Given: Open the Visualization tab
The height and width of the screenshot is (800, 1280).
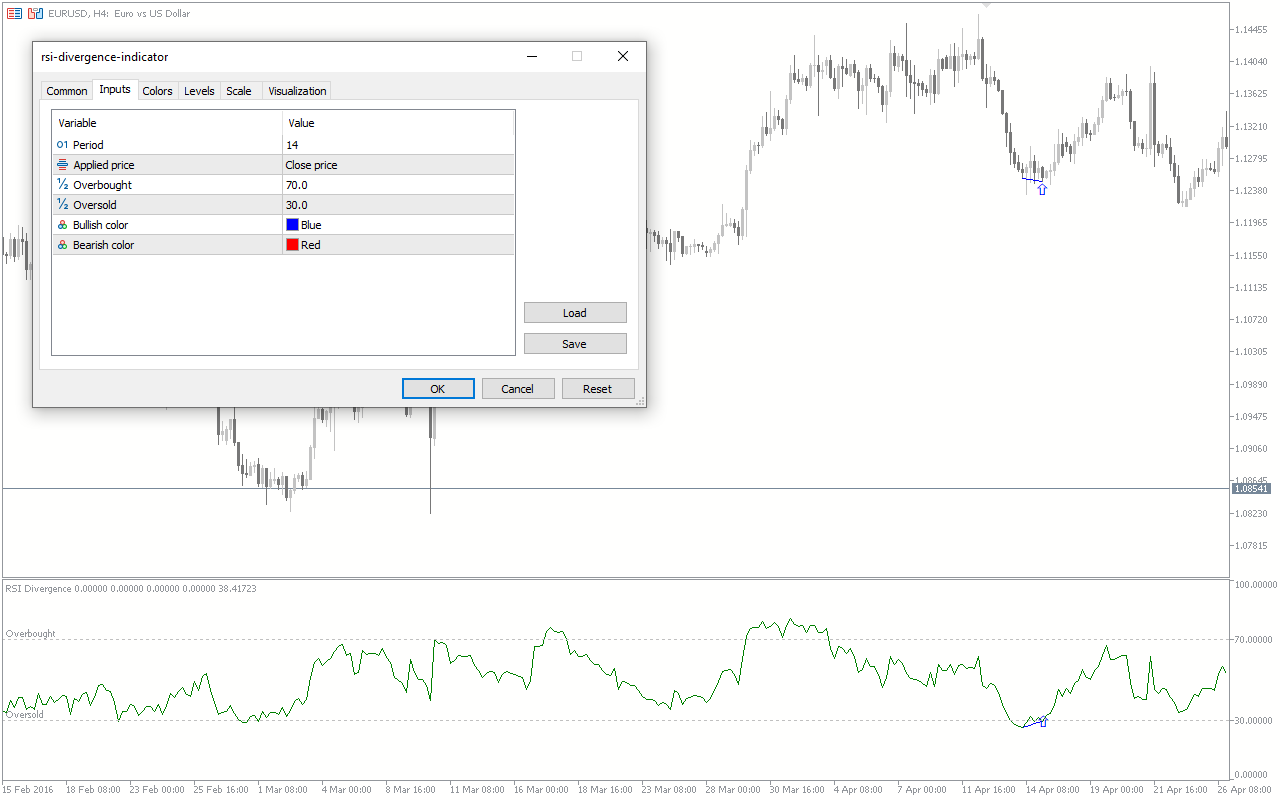Looking at the screenshot, I should [297, 91].
